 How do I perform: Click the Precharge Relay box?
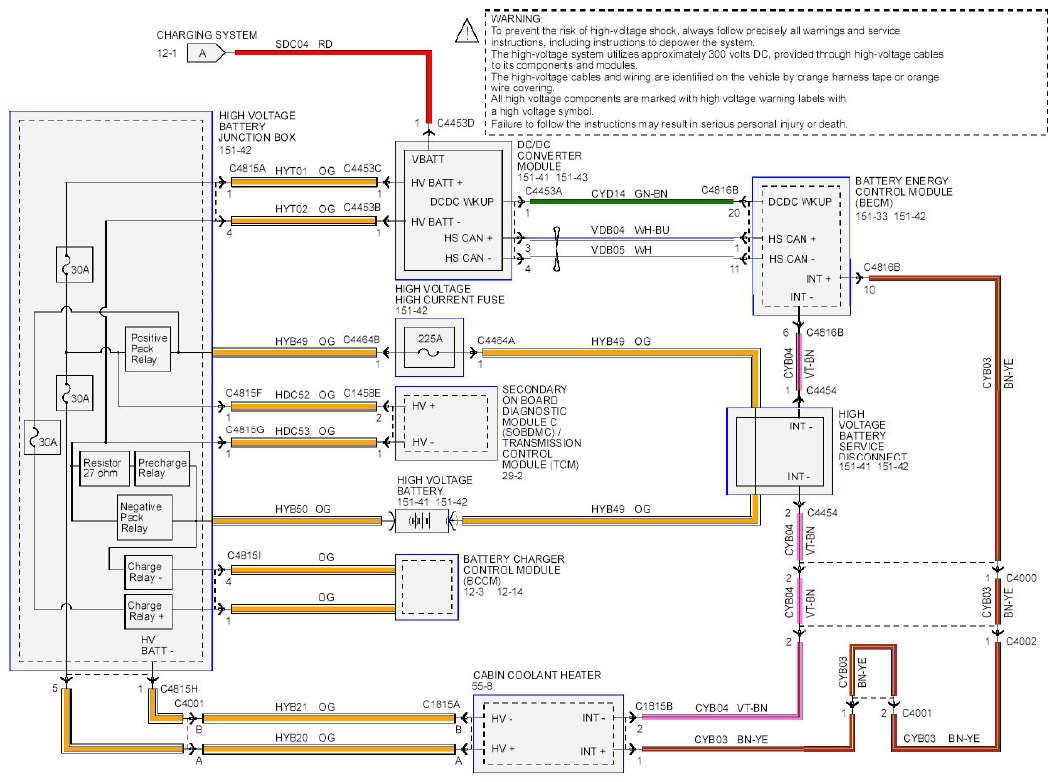click(162, 469)
